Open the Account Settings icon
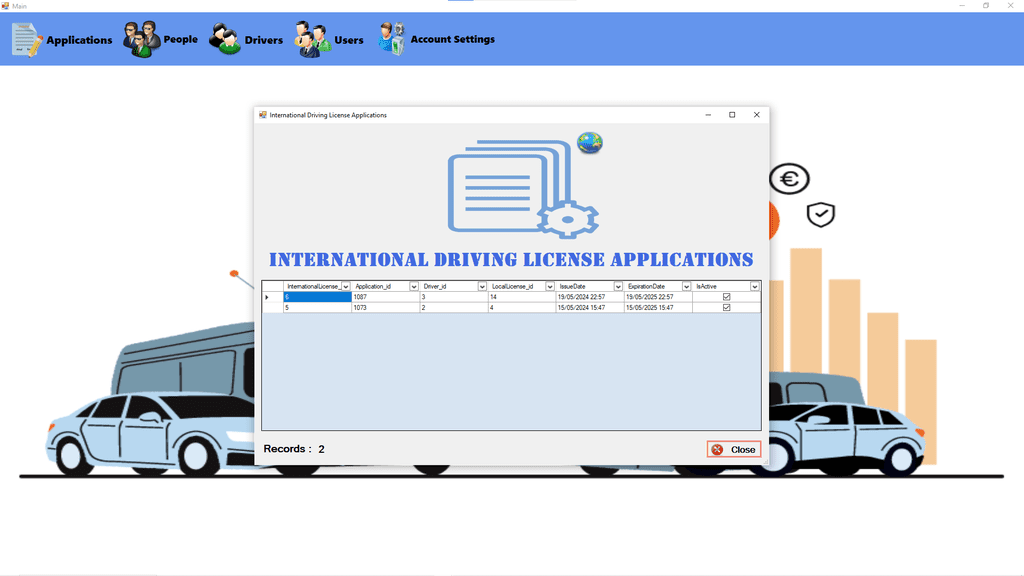This screenshot has height=576, width=1024. tap(391, 39)
